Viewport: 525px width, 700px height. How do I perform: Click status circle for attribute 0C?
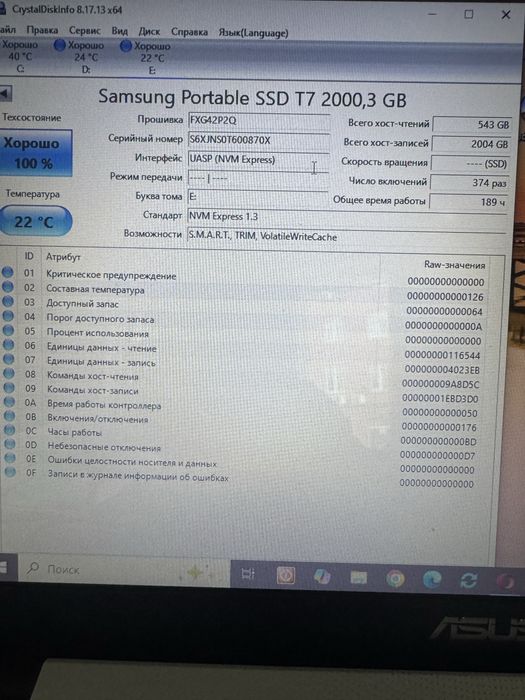pyautogui.click(x=10, y=430)
